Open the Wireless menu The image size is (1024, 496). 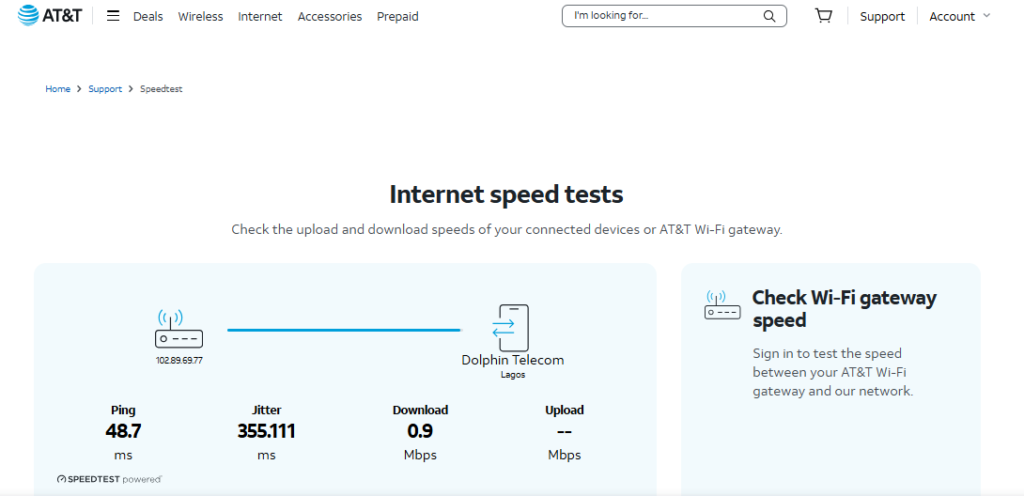pyautogui.click(x=200, y=16)
